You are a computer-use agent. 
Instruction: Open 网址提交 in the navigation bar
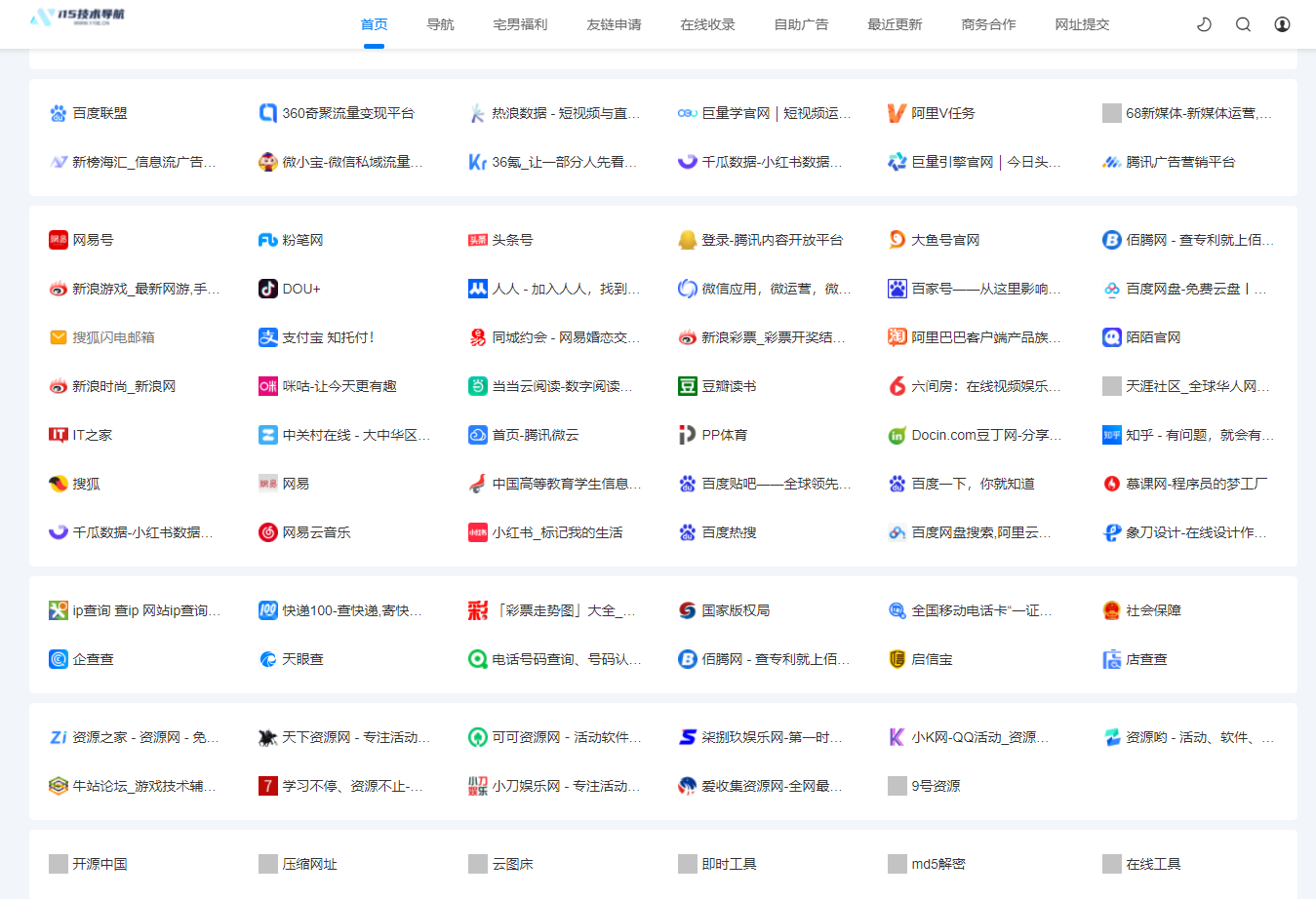[x=1081, y=24]
